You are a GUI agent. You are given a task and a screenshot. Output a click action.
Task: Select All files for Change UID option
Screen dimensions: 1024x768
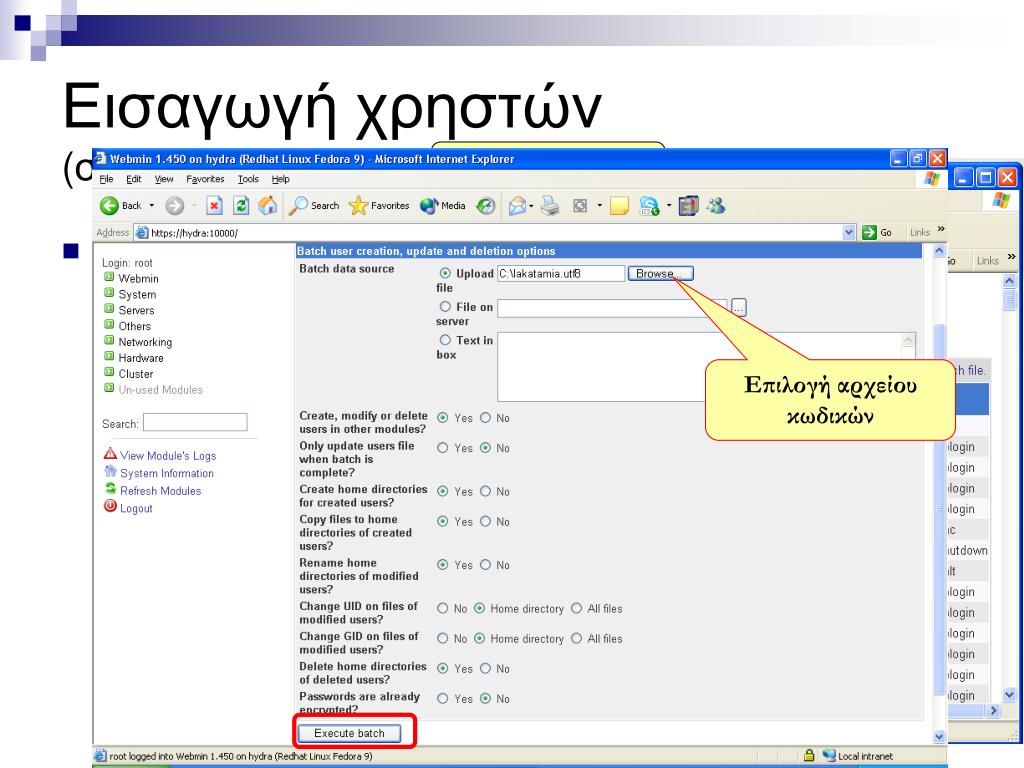pyautogui.click(x=577, y=608)
